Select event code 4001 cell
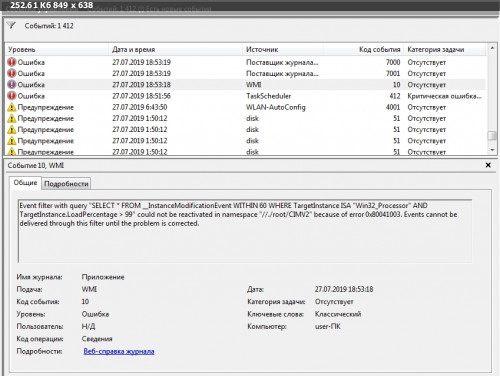This screenshot has height=376, width=500. [x=393, y=107]
